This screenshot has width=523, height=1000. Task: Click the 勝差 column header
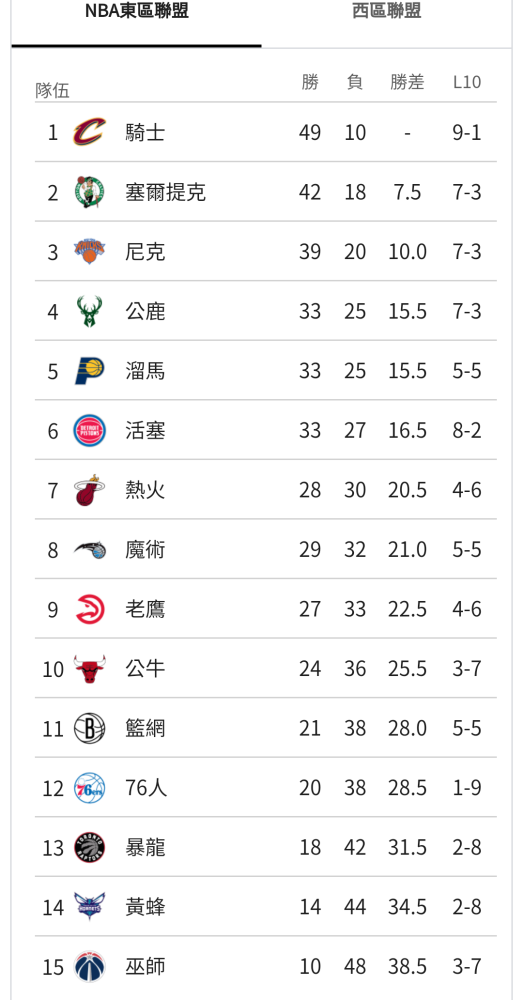407,82
